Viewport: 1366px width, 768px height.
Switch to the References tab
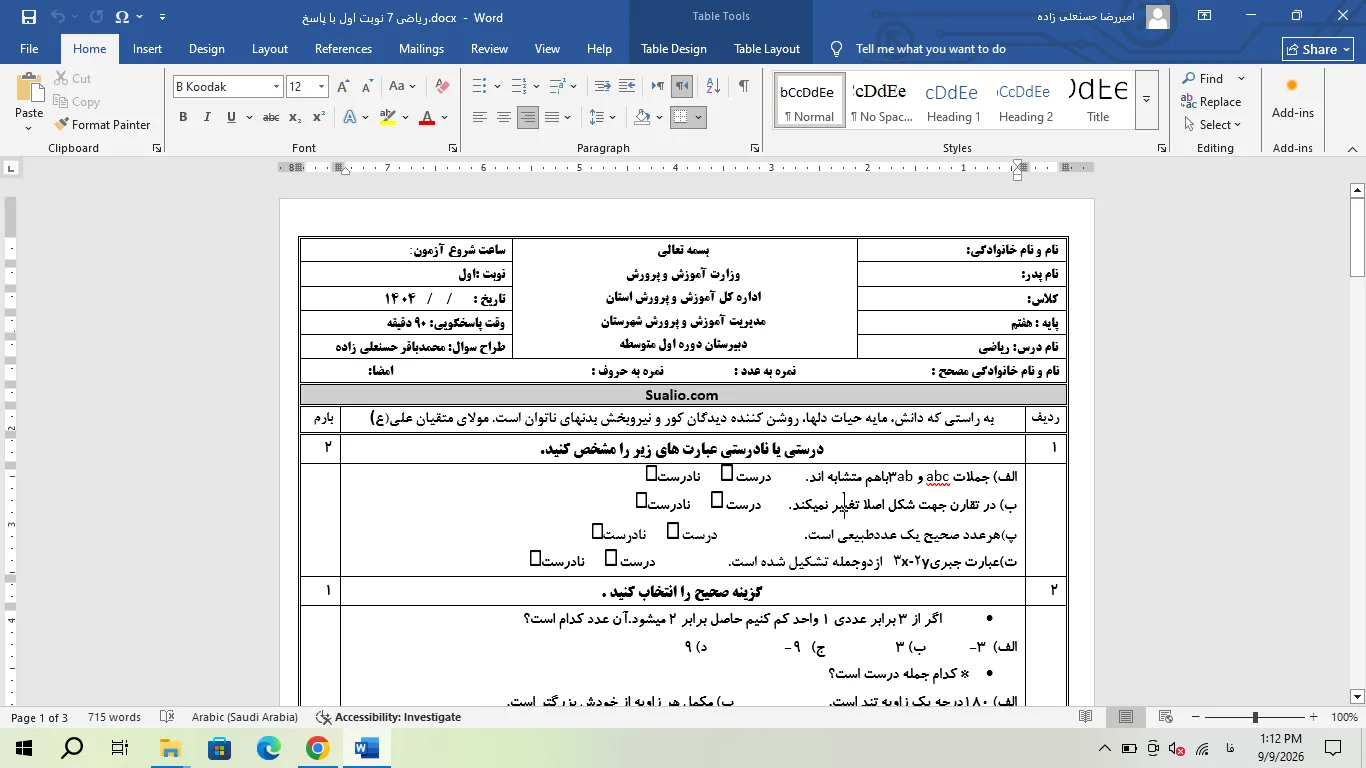pyautogui.click(x=343, y=49)
